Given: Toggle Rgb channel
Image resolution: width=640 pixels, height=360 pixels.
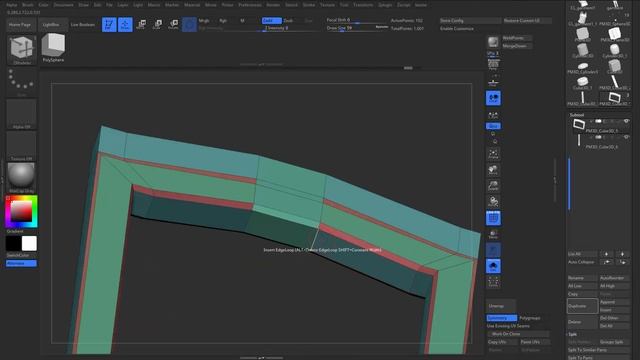Looking at the screenshot, I should pos(223,20).
